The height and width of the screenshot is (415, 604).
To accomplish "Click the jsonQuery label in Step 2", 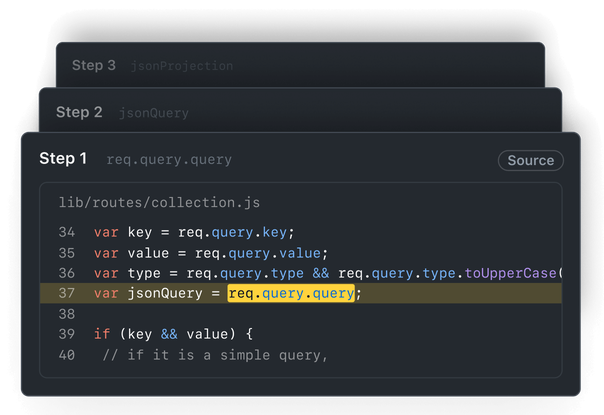I will coord(154,113).
